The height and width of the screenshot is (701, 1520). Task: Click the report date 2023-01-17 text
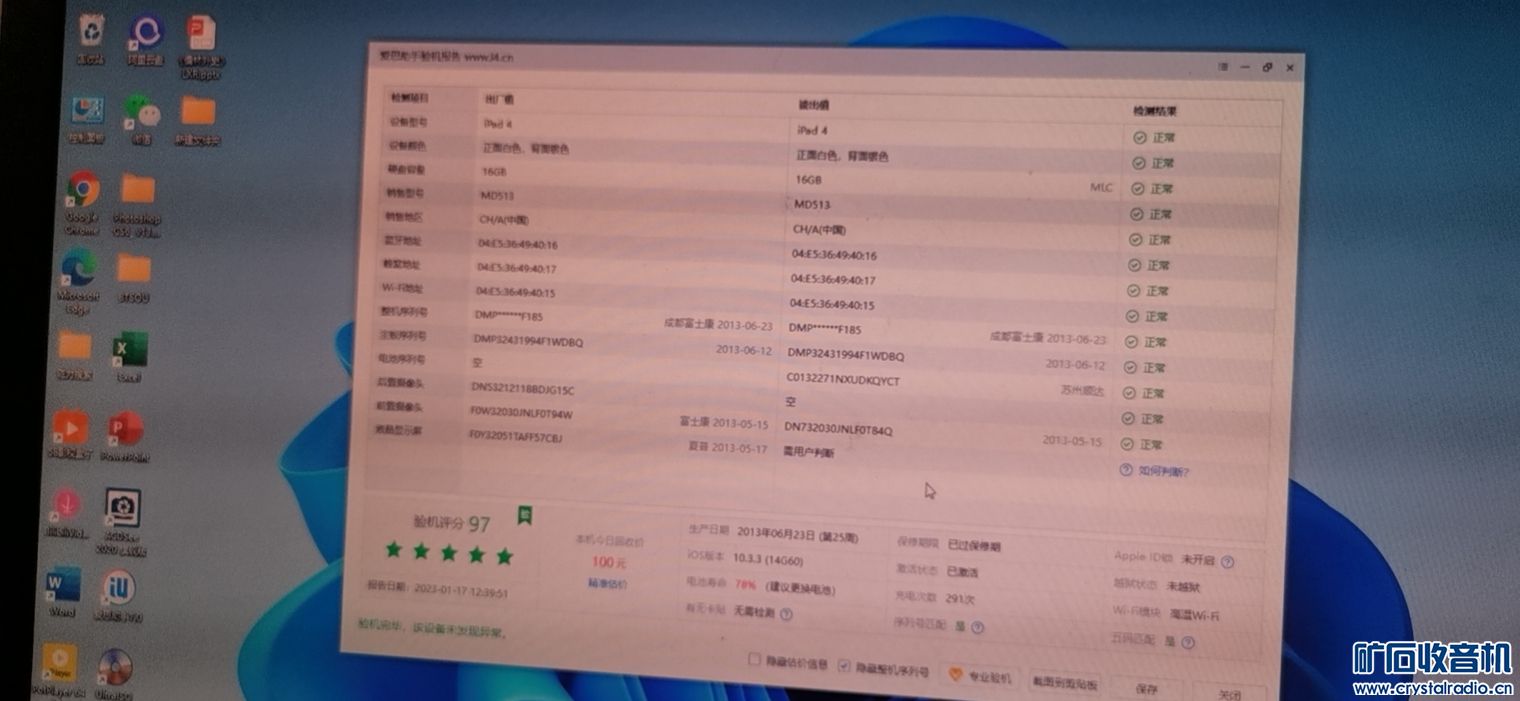[x=460, y=592]
